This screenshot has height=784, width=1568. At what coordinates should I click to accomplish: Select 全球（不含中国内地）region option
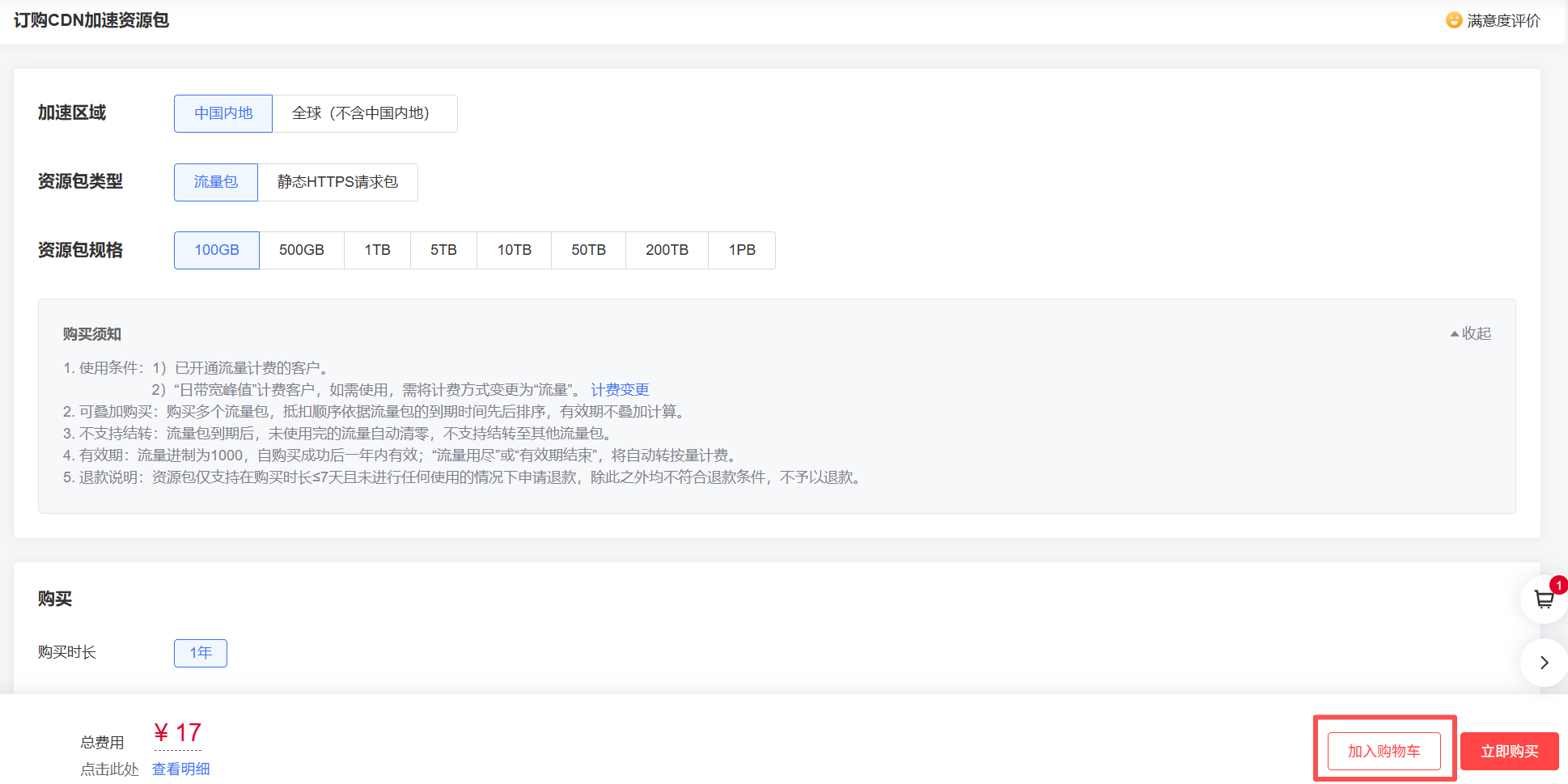coord(365,113)
